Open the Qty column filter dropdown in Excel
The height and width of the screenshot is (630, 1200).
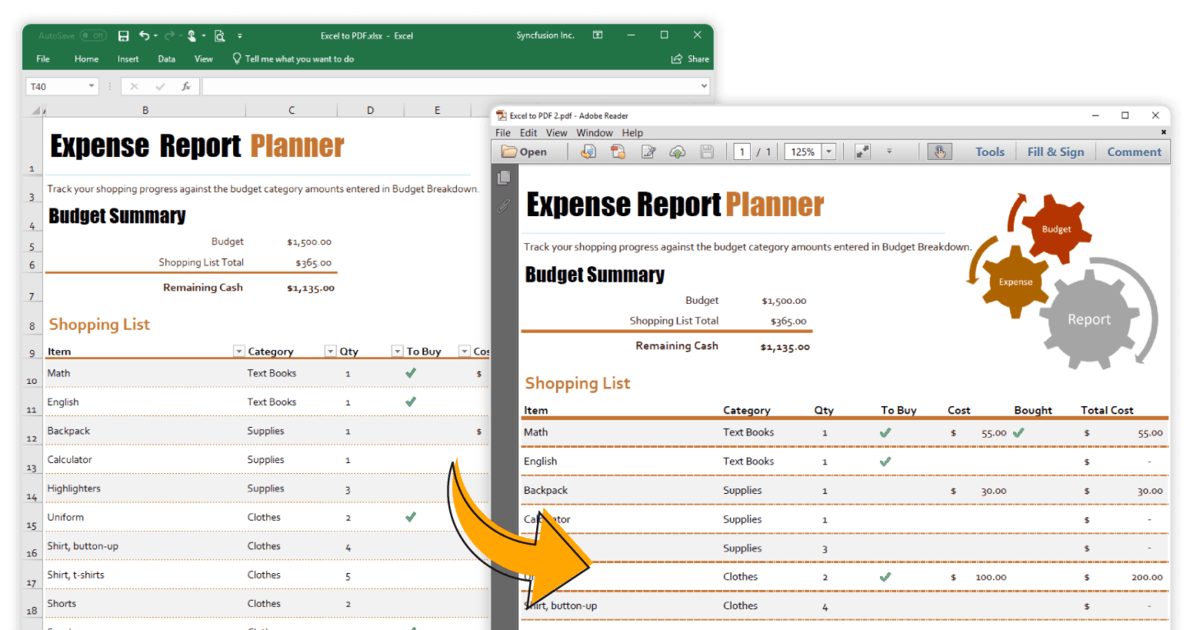pyautogui.click(x=397, y=351)
